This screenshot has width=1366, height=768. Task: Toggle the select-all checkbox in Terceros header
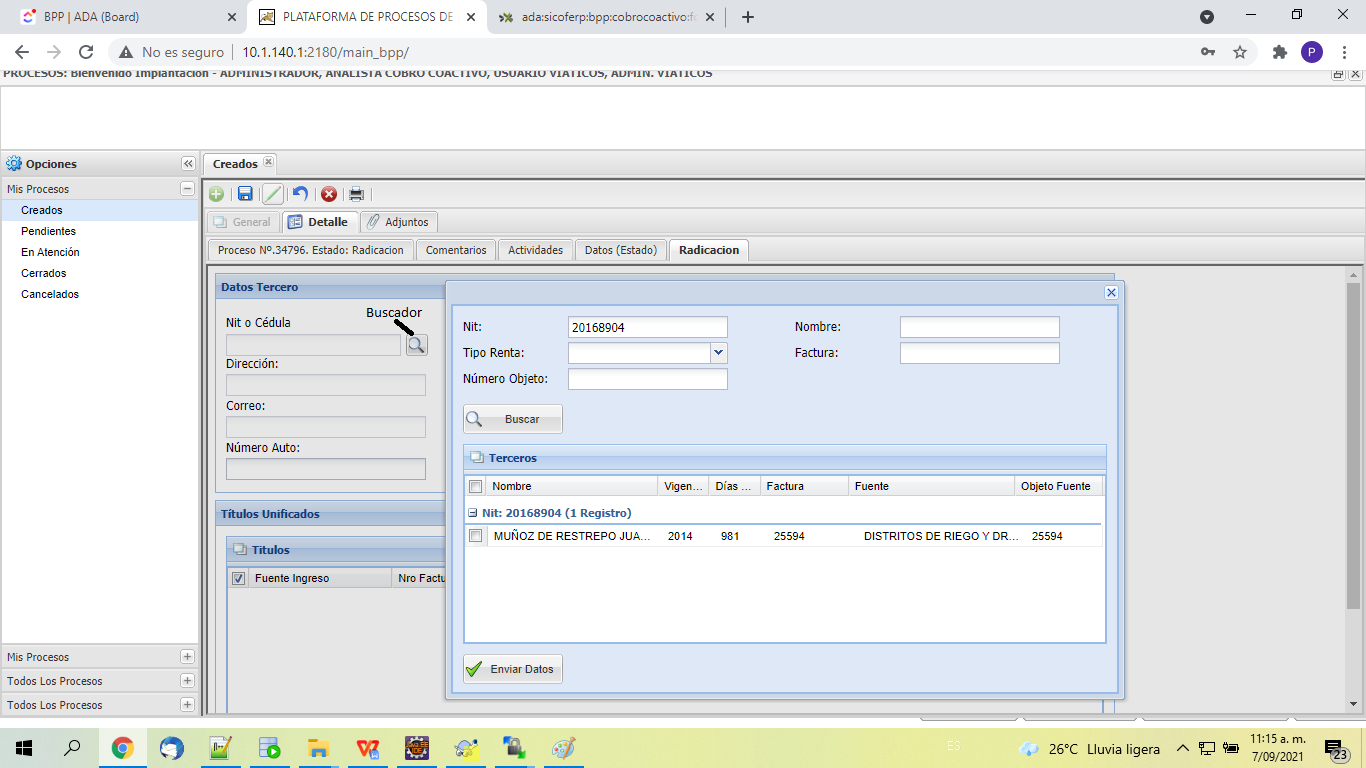(476, 487)
